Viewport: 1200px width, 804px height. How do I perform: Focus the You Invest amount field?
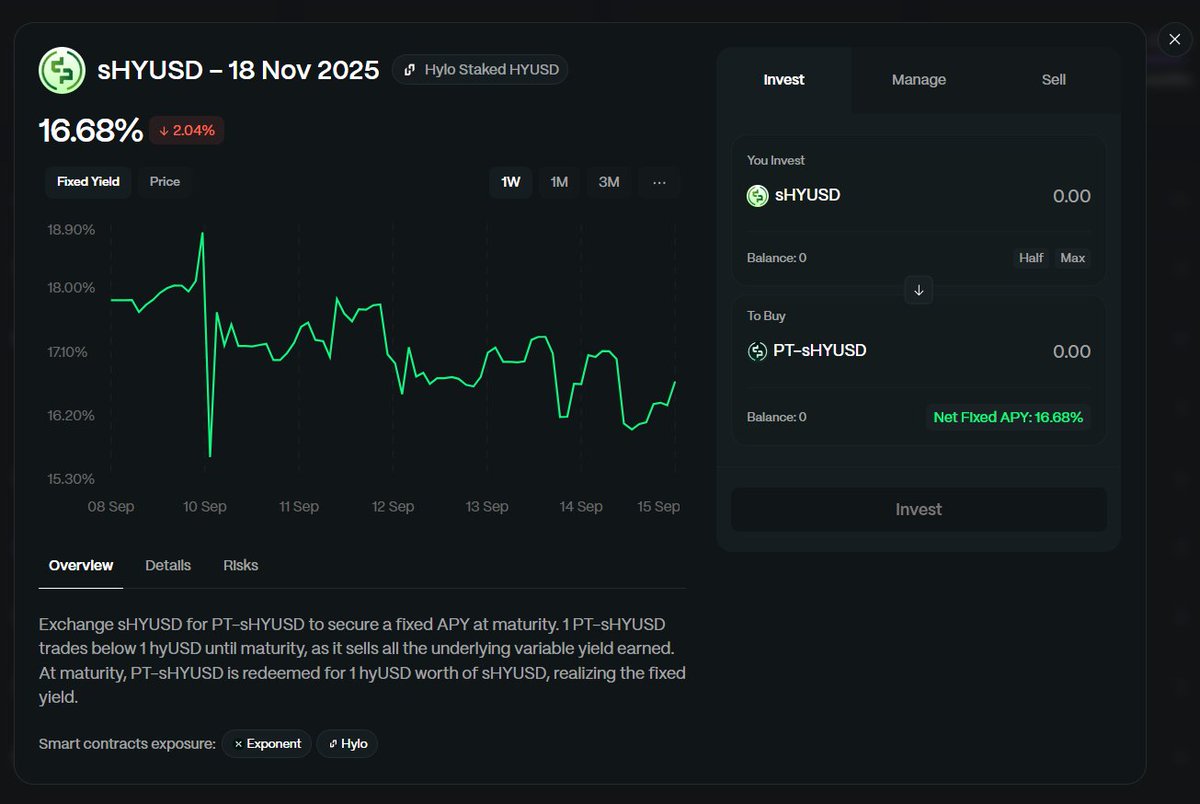1071,197
